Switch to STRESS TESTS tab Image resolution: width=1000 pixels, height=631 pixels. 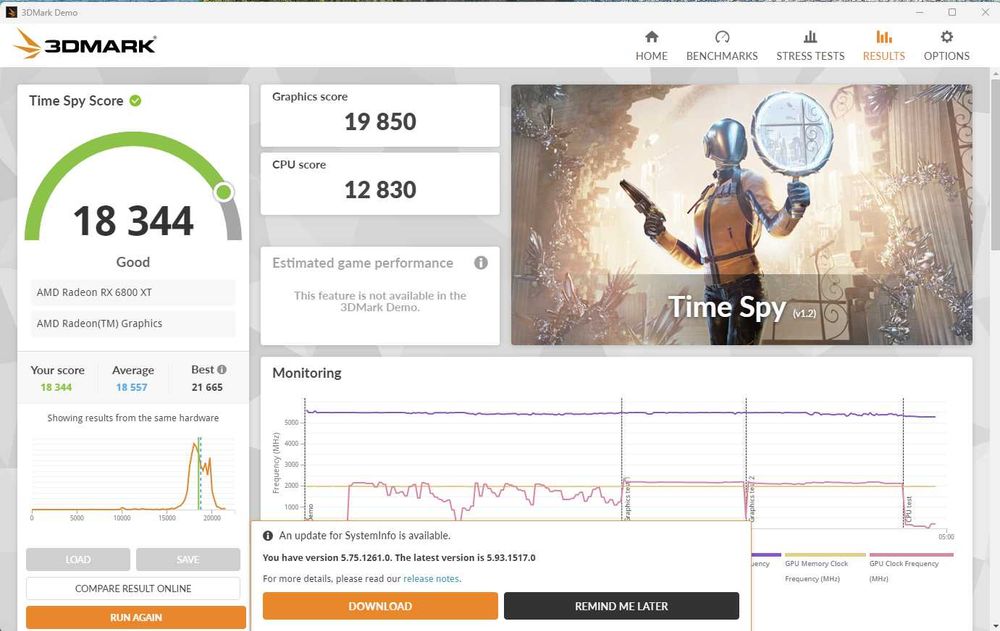(810, 46)
